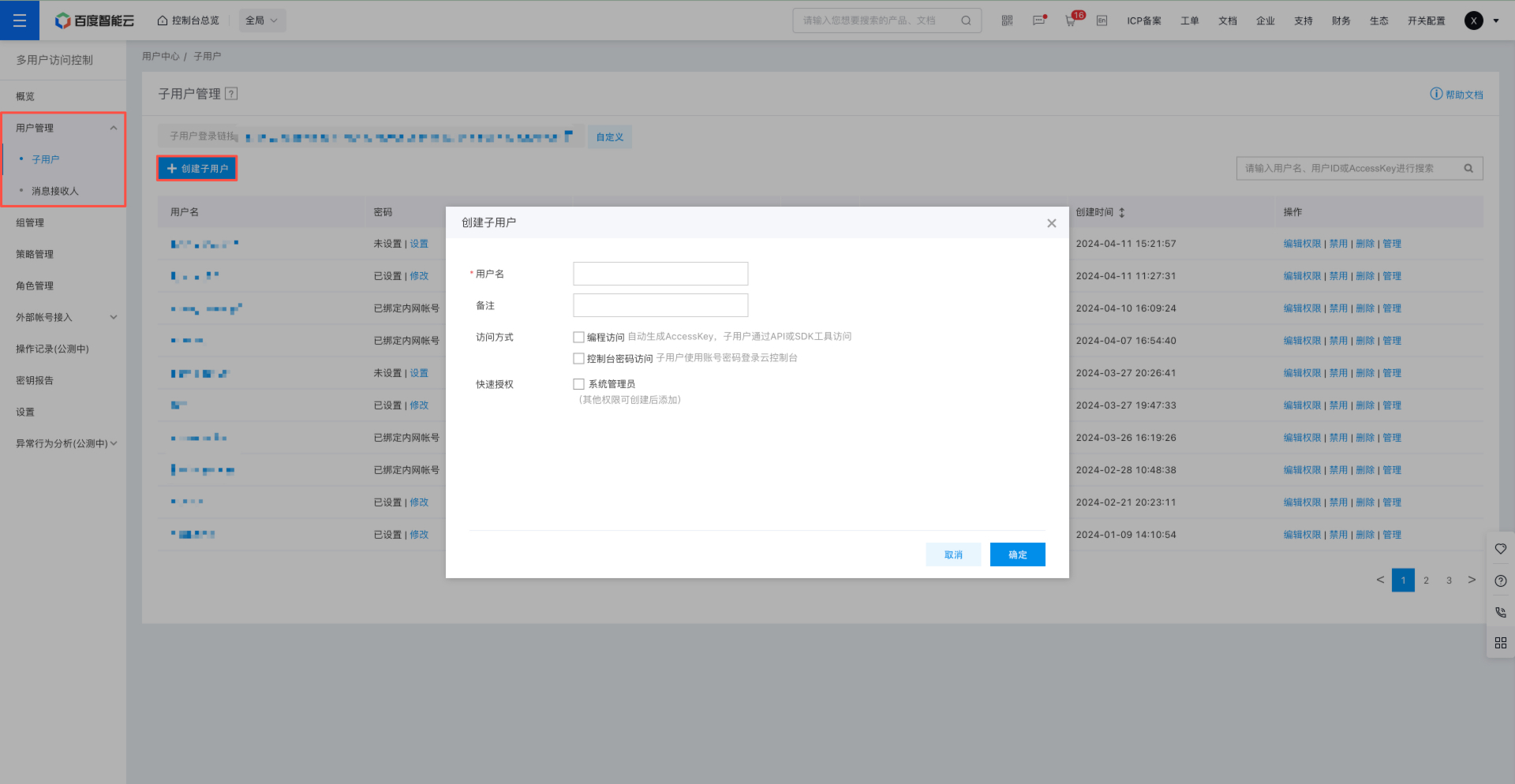
Task: Open 财务 menu item
Action: (1341, 21)
